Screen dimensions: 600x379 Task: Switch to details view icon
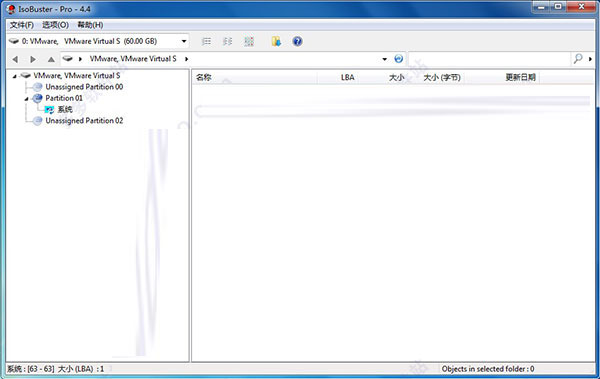coord(227,41)
